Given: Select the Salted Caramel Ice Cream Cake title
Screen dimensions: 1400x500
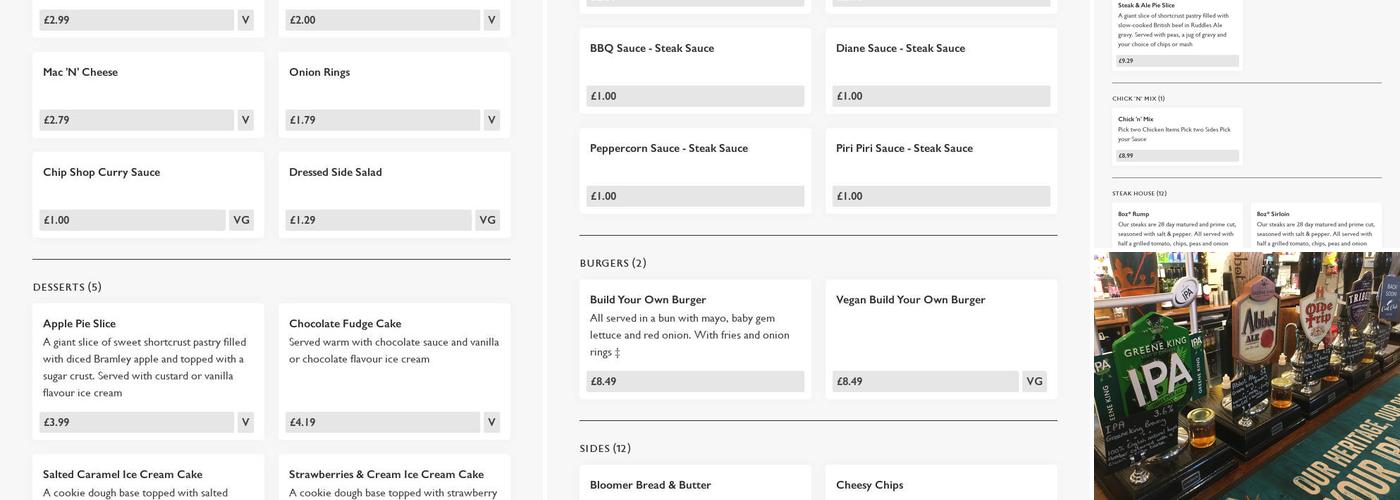Looking at the screenshot, I should (x=122, y=474).
